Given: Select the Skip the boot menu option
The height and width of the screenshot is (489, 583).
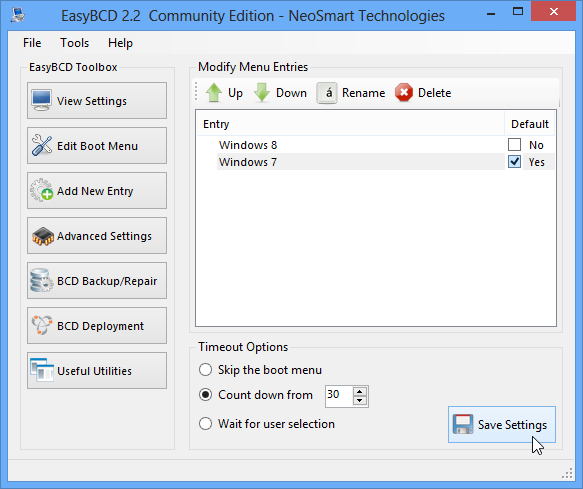Looking at the screenshot, I should click(206, 370).
